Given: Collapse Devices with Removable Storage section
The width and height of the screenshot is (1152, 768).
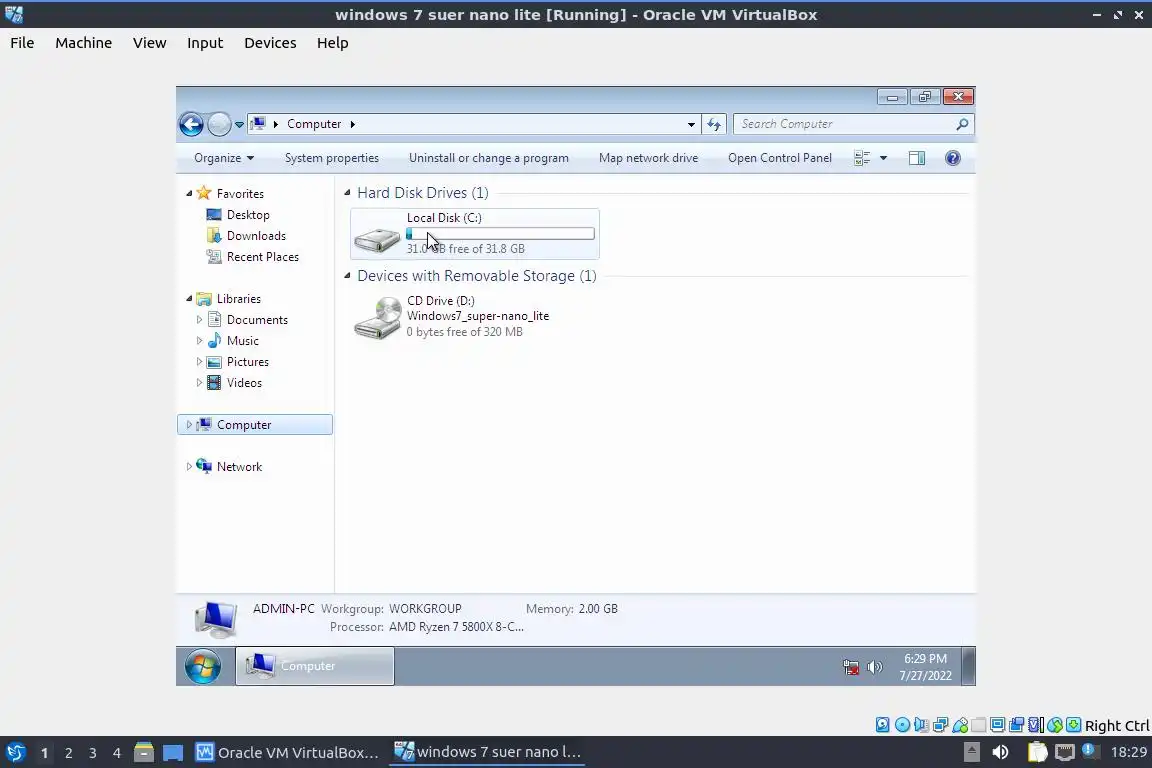Looking at the screenshot, I should [x=348, y=276].
